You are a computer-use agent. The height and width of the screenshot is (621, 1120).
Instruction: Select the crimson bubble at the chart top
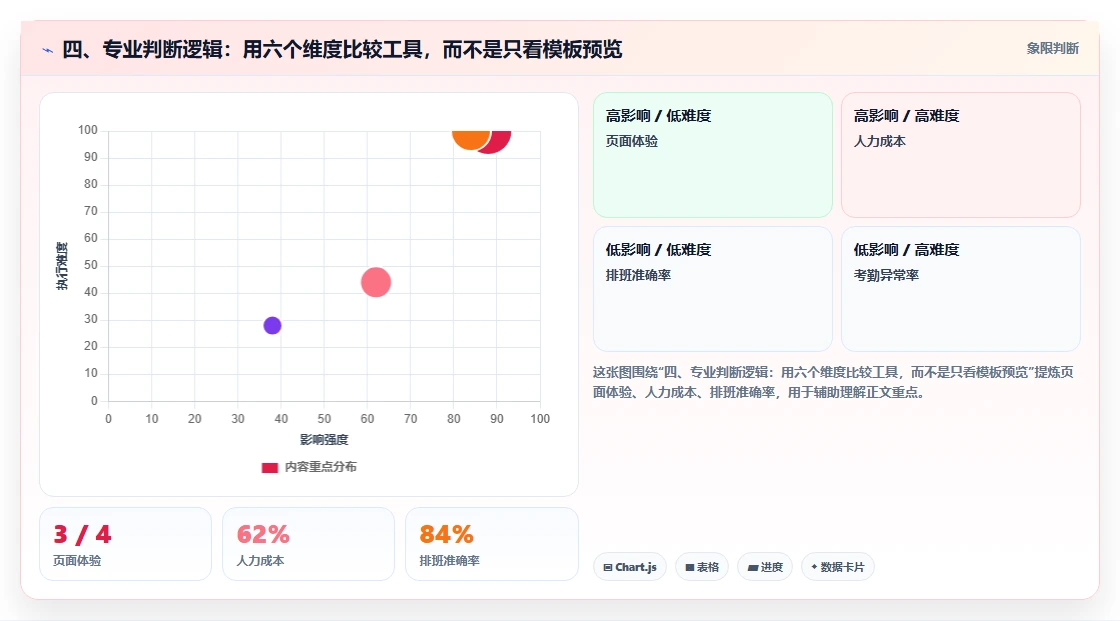pyautogui.click(x=499, y=141)
